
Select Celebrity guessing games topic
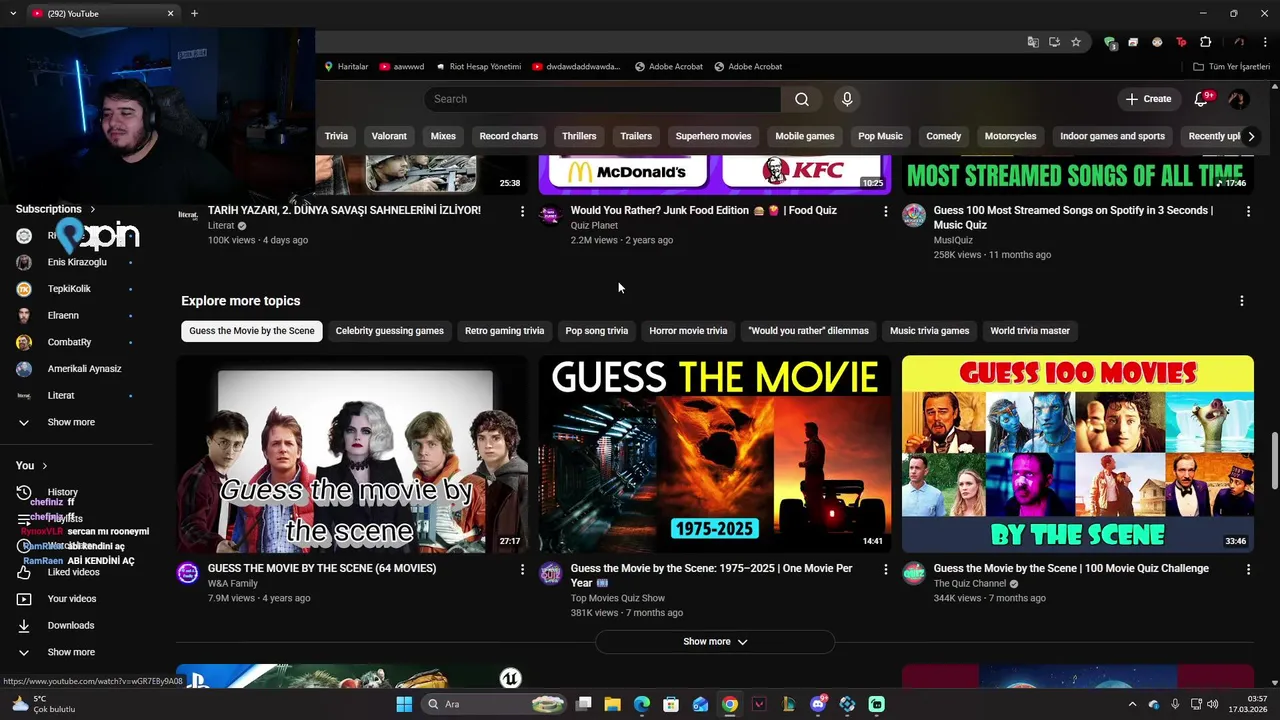tap(389, 331)
